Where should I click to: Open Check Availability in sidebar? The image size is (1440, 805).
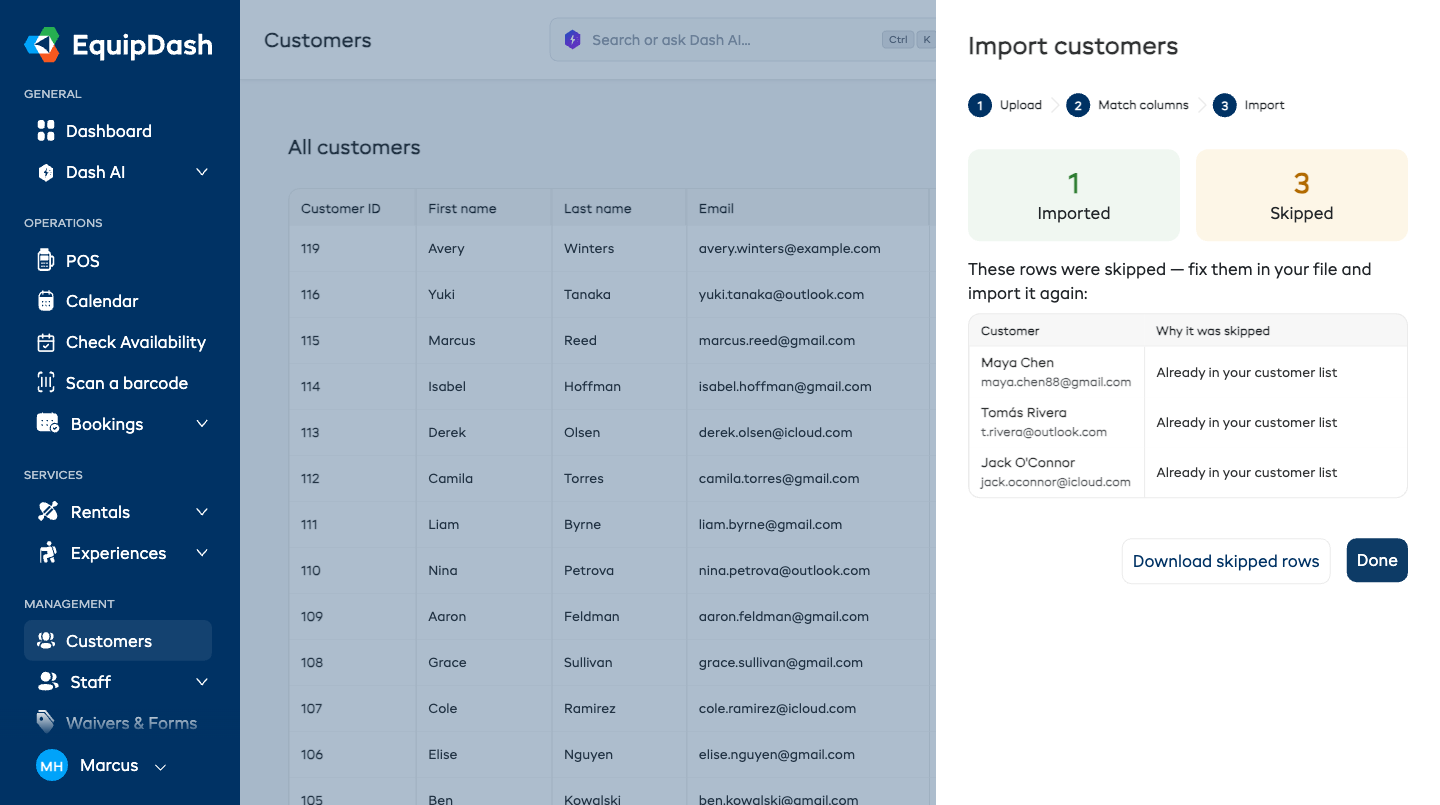click(x=118, y=342)
